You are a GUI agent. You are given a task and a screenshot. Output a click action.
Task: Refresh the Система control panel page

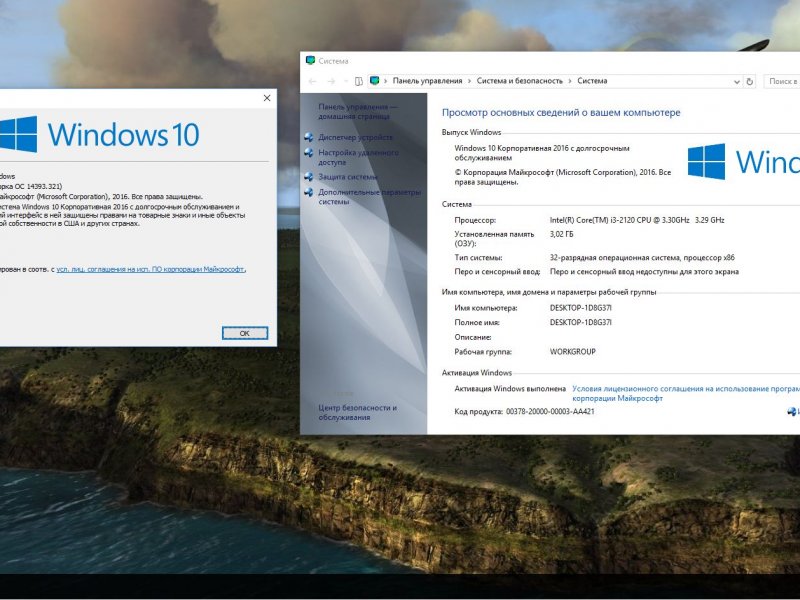pos(749,81)
